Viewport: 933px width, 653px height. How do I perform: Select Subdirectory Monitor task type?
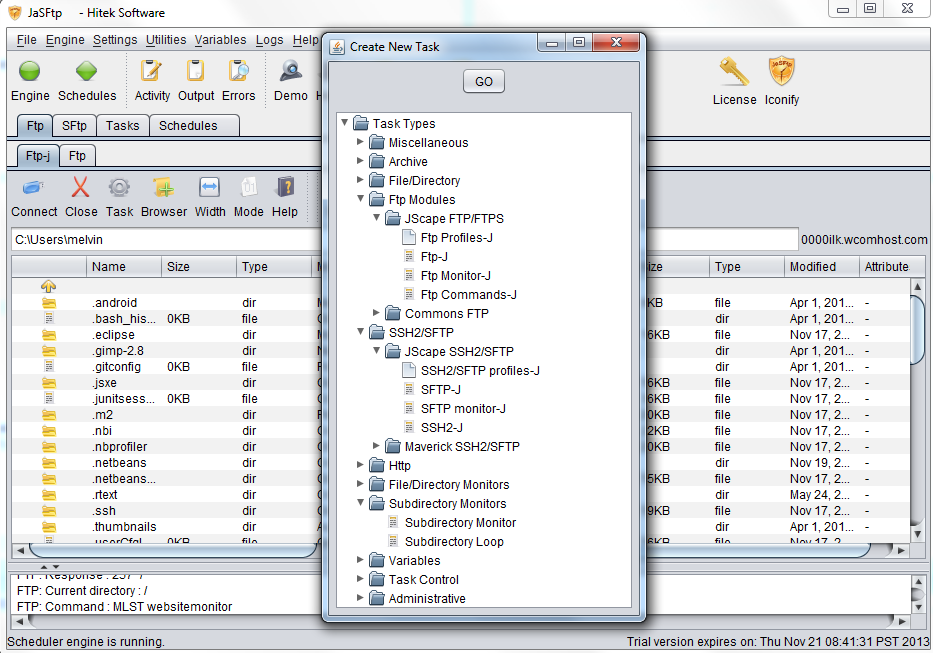coord(460,523)
